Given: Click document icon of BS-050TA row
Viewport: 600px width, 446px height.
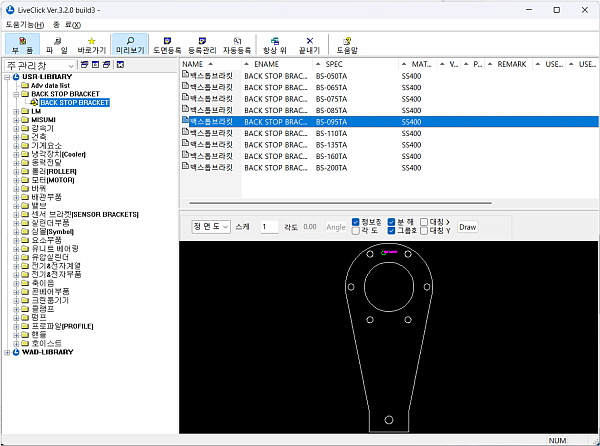Looking at the screenshot, I should 186,74.
